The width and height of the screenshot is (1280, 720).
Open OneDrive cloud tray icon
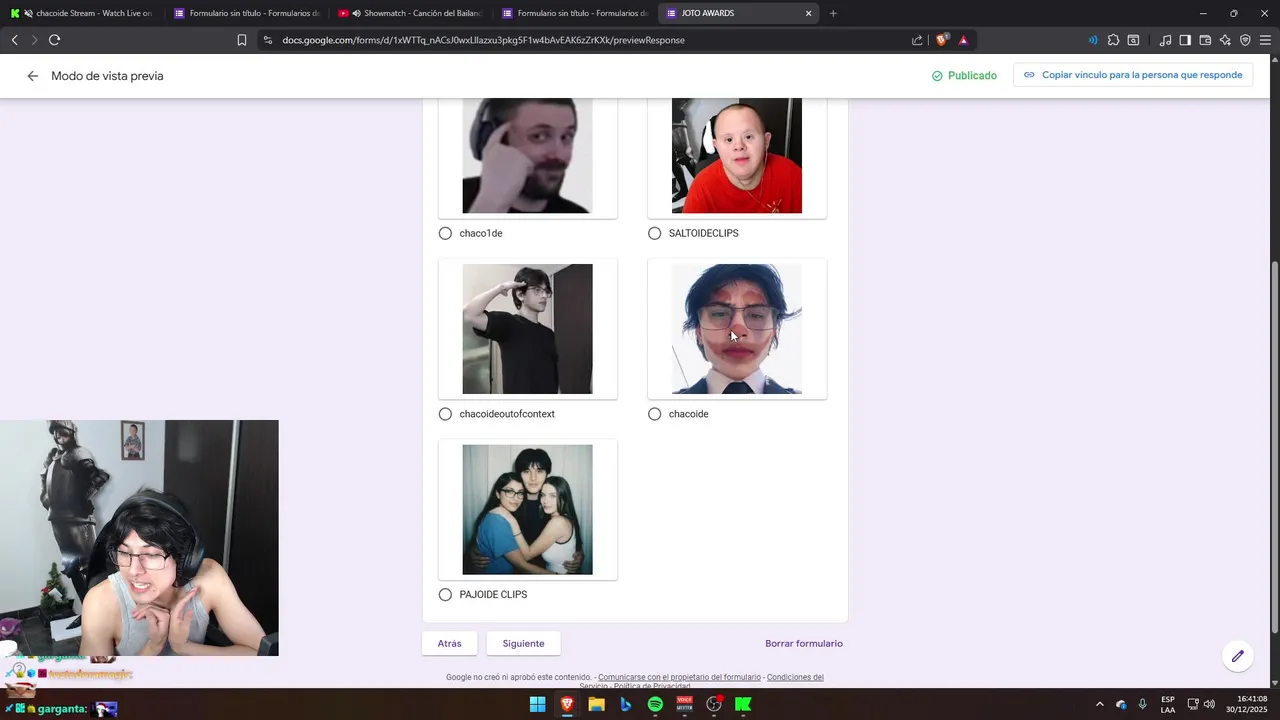tap(1121, 704)
